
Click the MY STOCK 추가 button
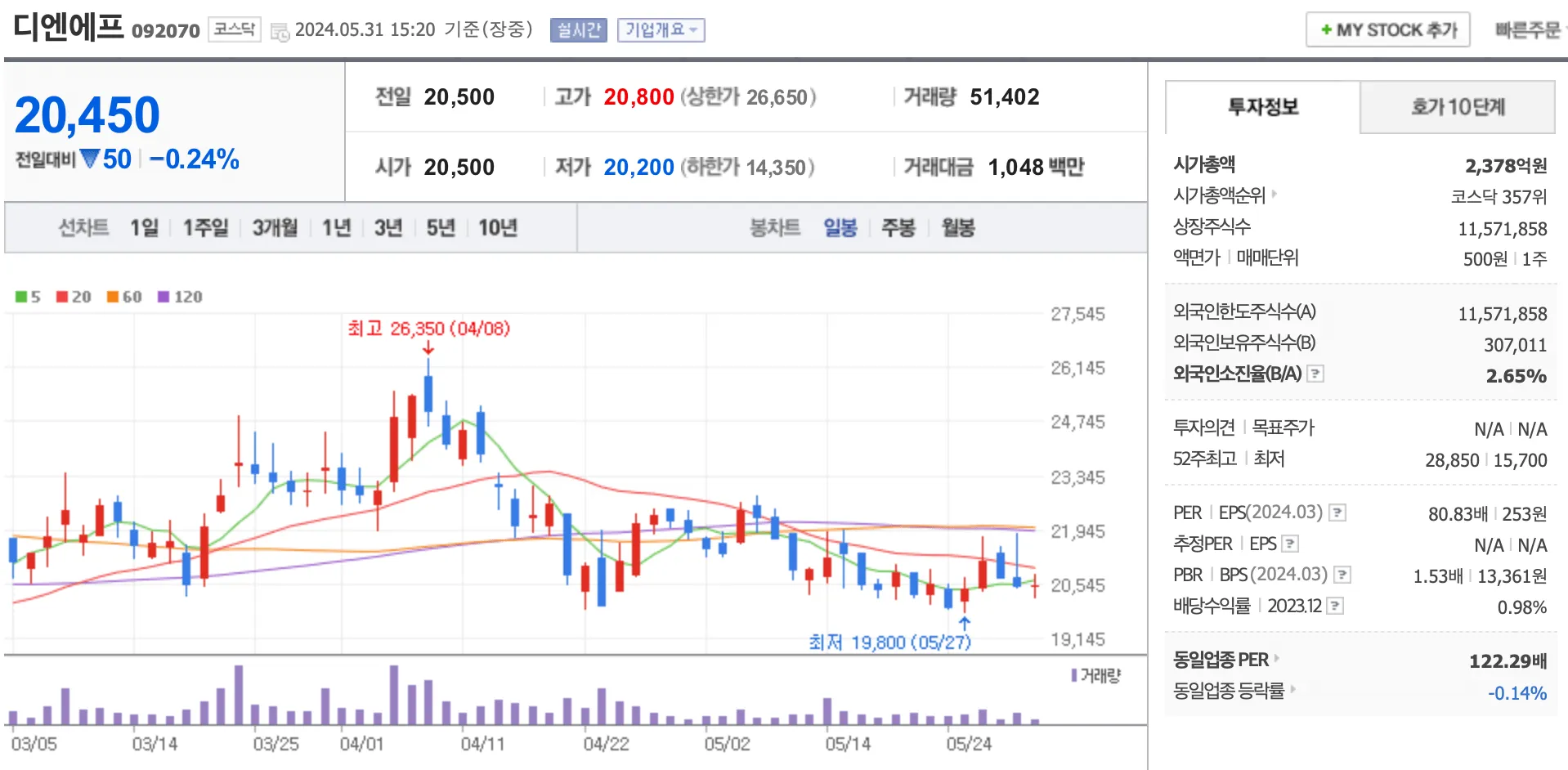pos(1387,30)
